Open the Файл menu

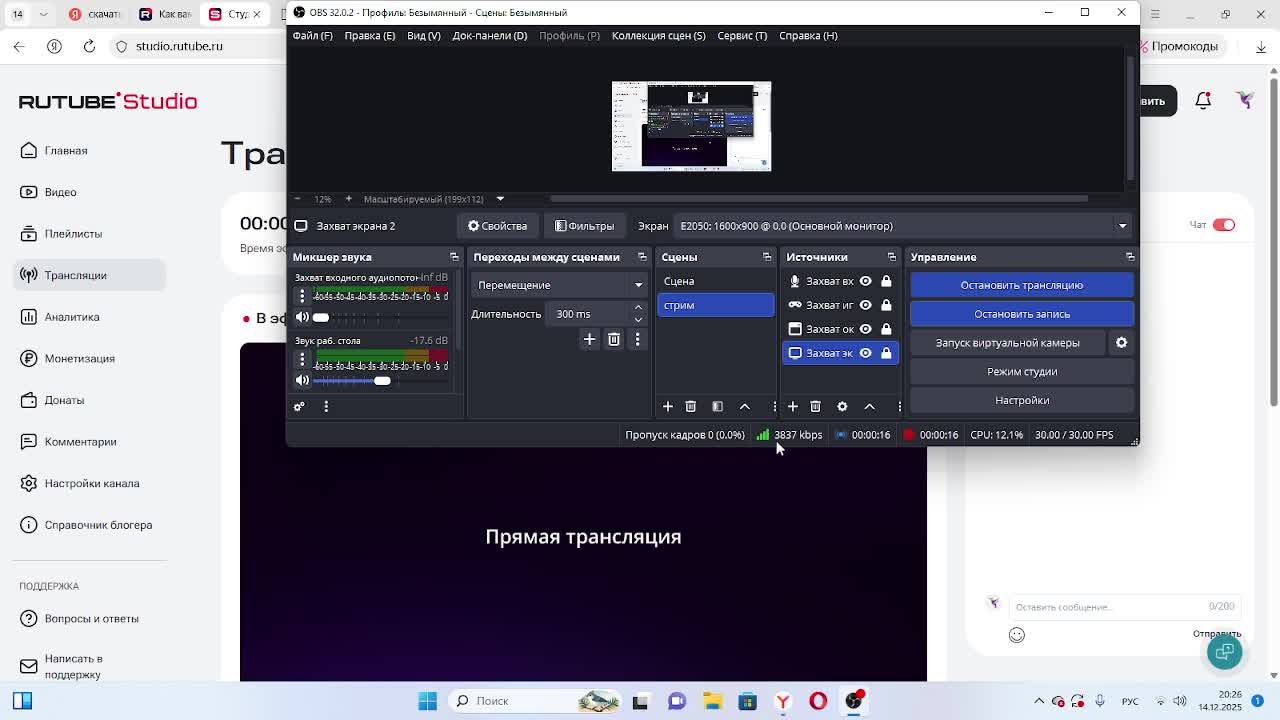click(312, 36)
